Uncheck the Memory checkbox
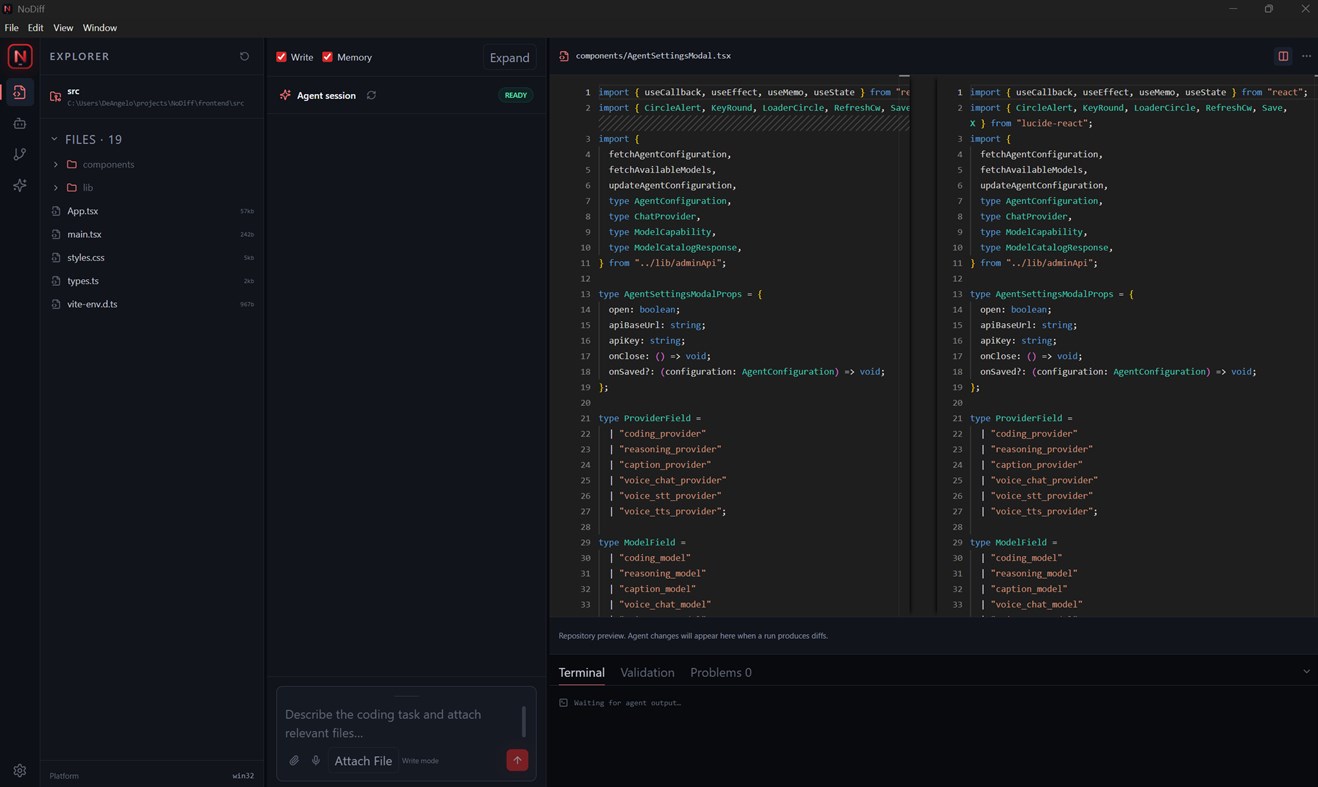Image resolution: width=1318 pixels, height=787 pixels. coord(327,57)
